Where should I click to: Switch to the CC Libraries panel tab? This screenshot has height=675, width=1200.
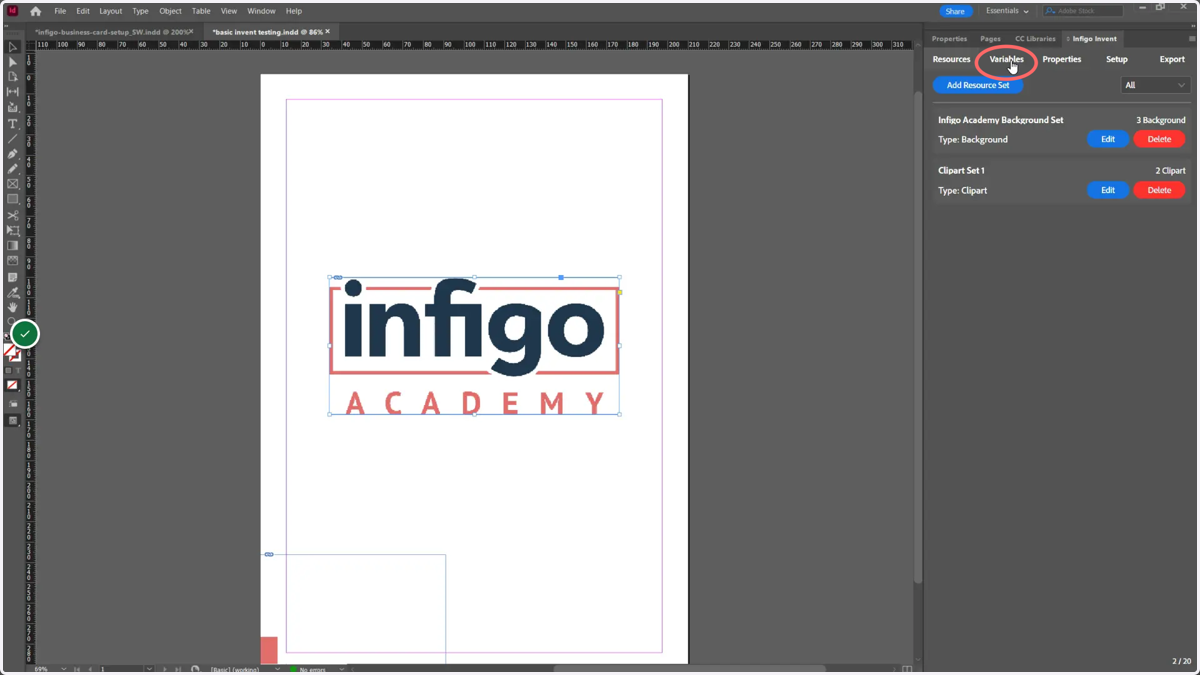pyautogui.click(x=1035, y=39)
